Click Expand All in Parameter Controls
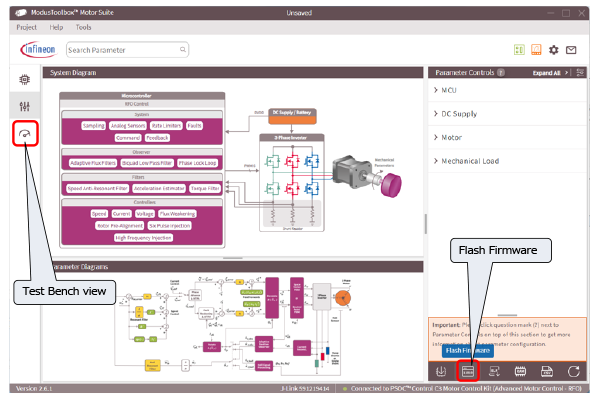The image size is (600, 400). (546, 73)
